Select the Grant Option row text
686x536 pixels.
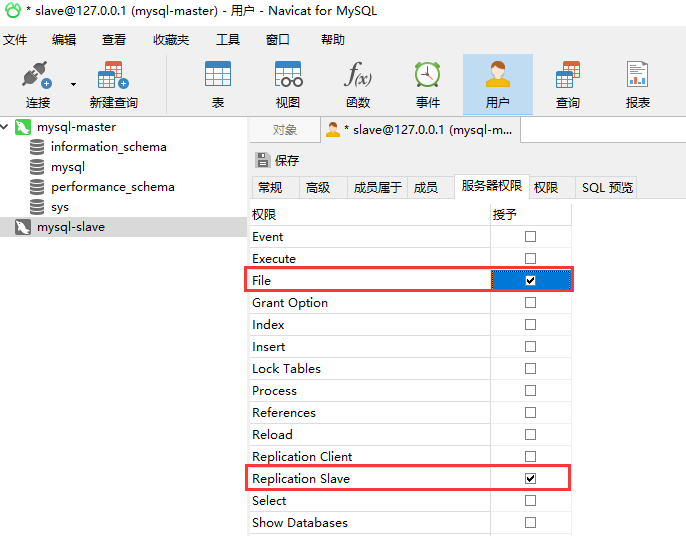pos(290,303)
